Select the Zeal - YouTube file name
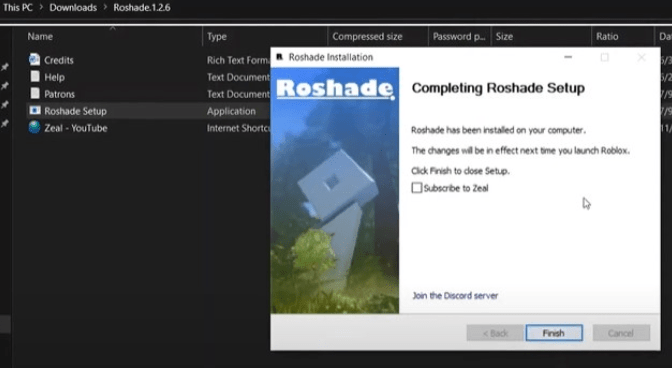 click(x=76, y=128)
